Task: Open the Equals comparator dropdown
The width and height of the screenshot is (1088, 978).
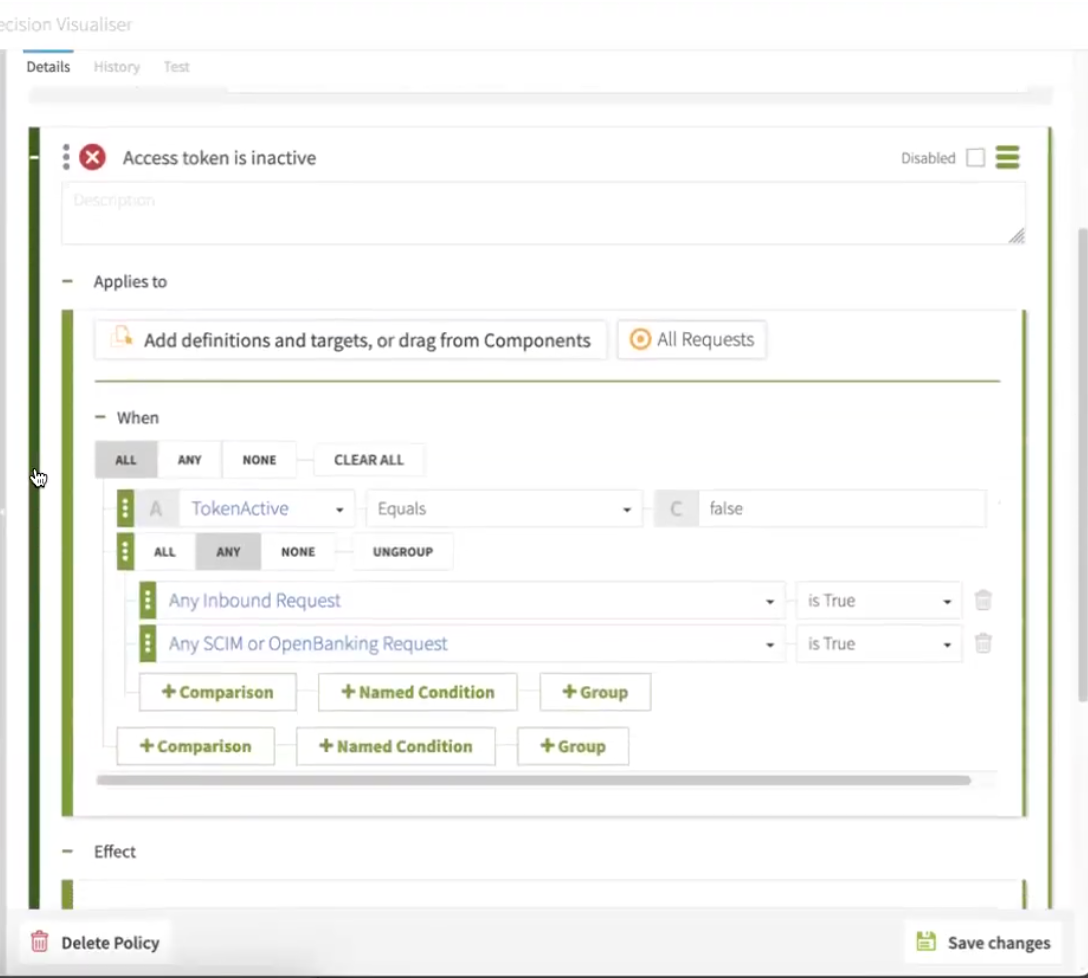Action: [x=504, y=509]
